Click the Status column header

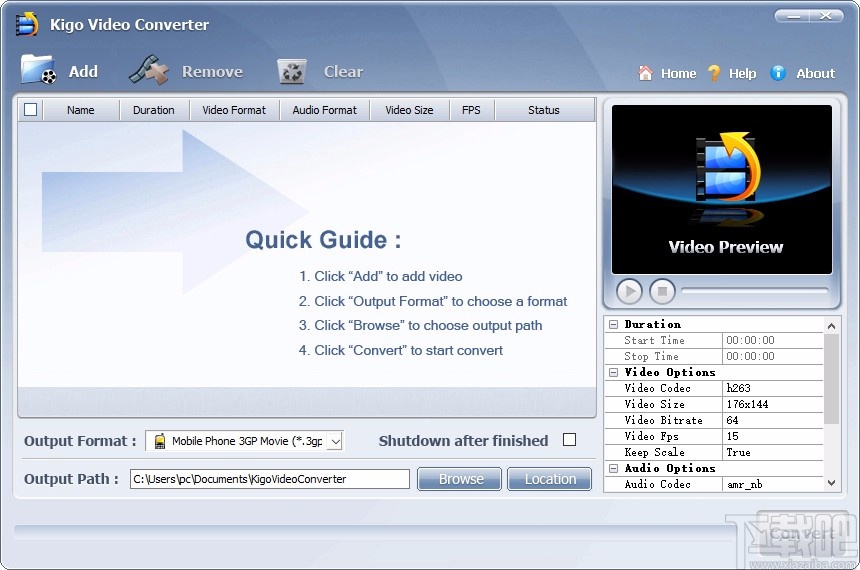click(544, 110)
